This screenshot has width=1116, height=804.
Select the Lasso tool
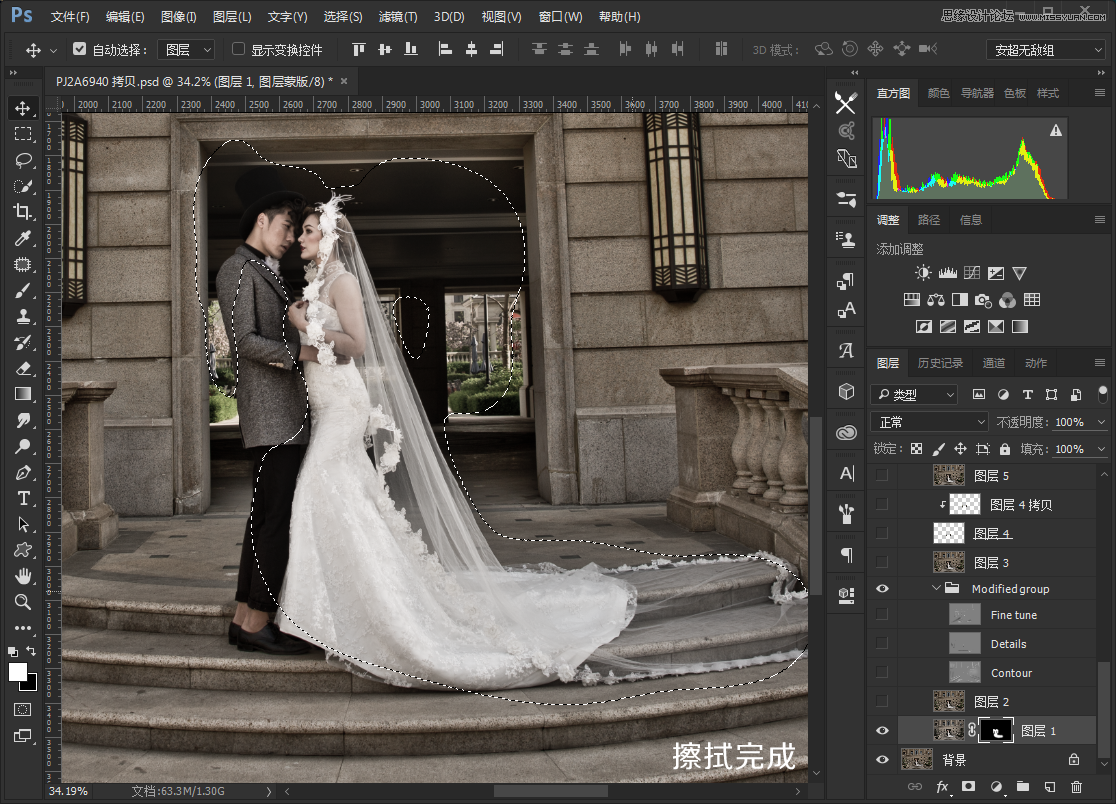click(23, 160)
